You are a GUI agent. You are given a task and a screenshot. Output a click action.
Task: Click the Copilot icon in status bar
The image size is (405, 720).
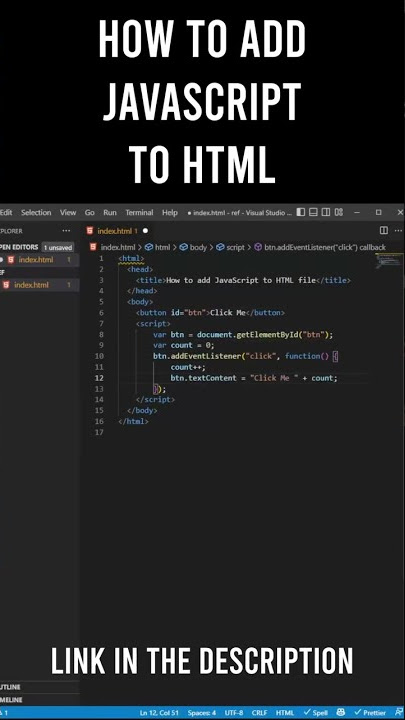(341, 713)
